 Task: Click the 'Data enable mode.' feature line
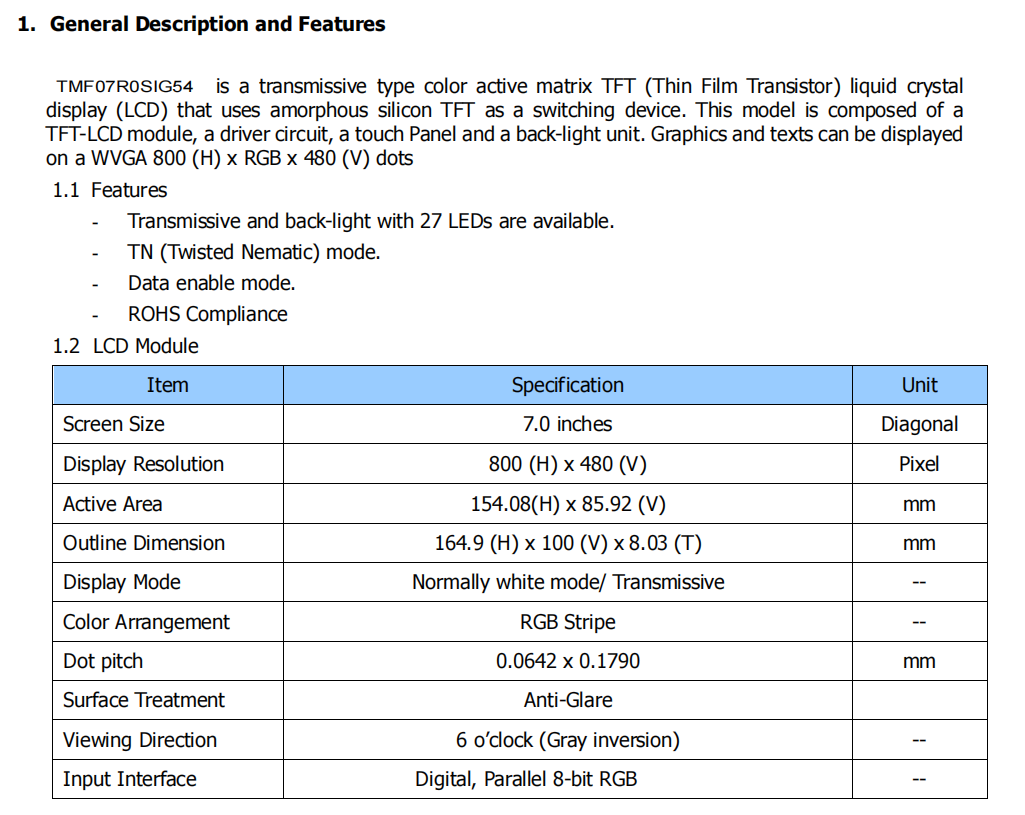[x=212, y=283]
